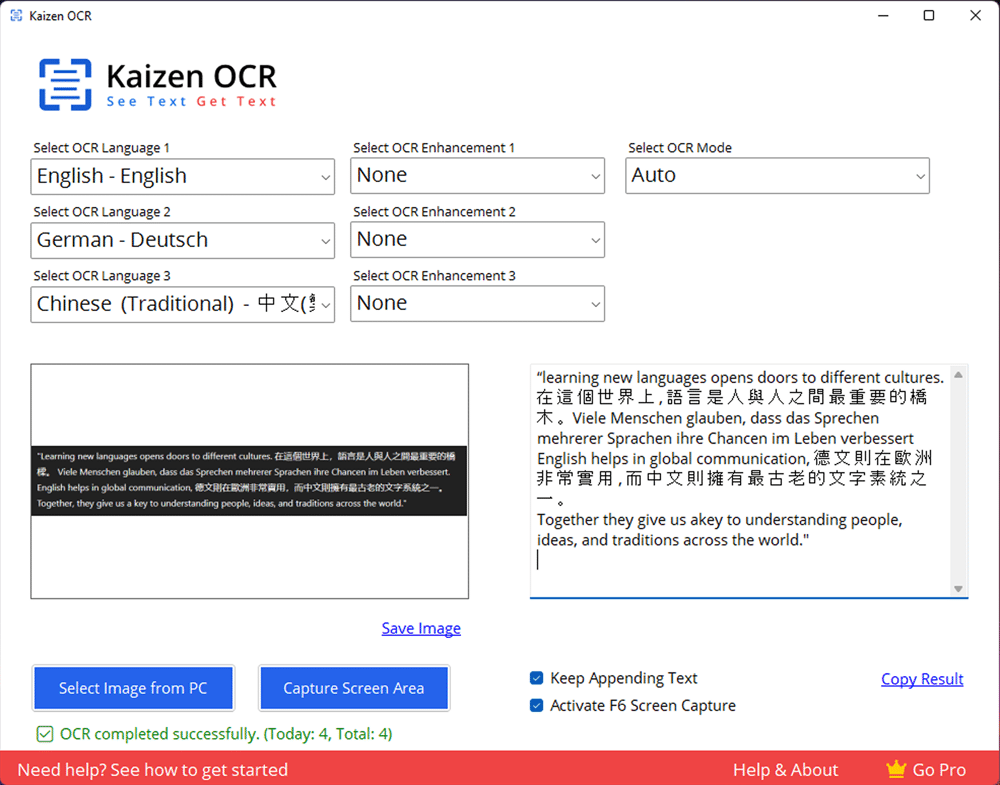Click the Copy Result link
This screenshot has width=1000, height=785.
(x=922, y=679)
